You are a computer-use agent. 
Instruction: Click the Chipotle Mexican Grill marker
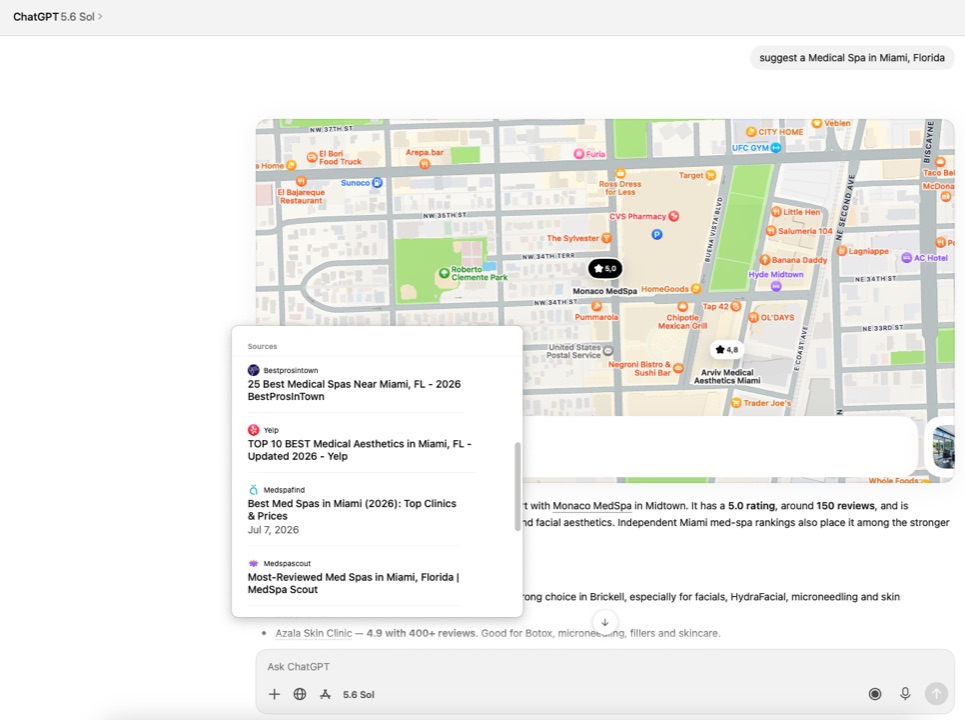coord(682,306)
